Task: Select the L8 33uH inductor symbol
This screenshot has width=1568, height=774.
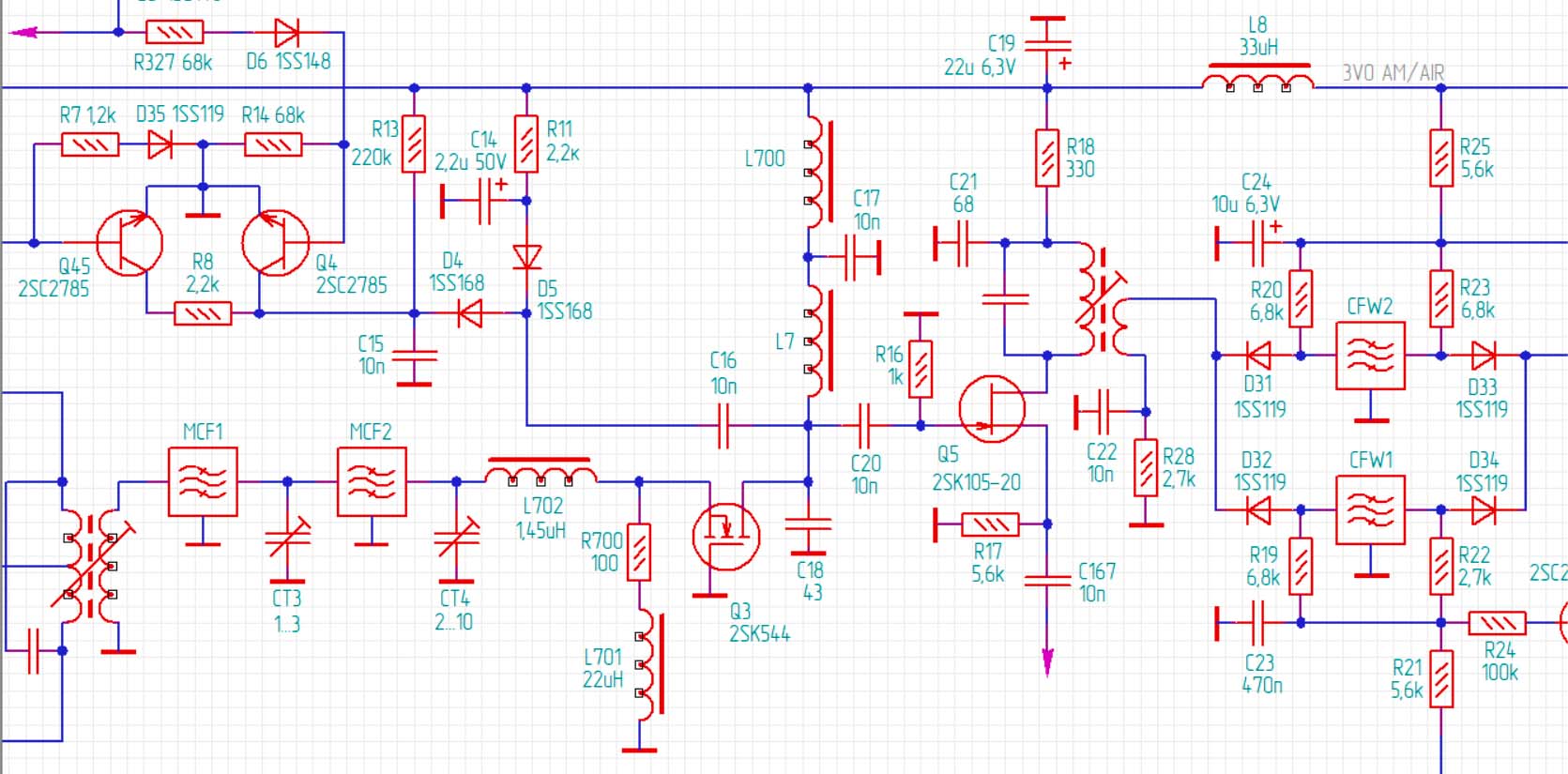Action: (1257, 78)
